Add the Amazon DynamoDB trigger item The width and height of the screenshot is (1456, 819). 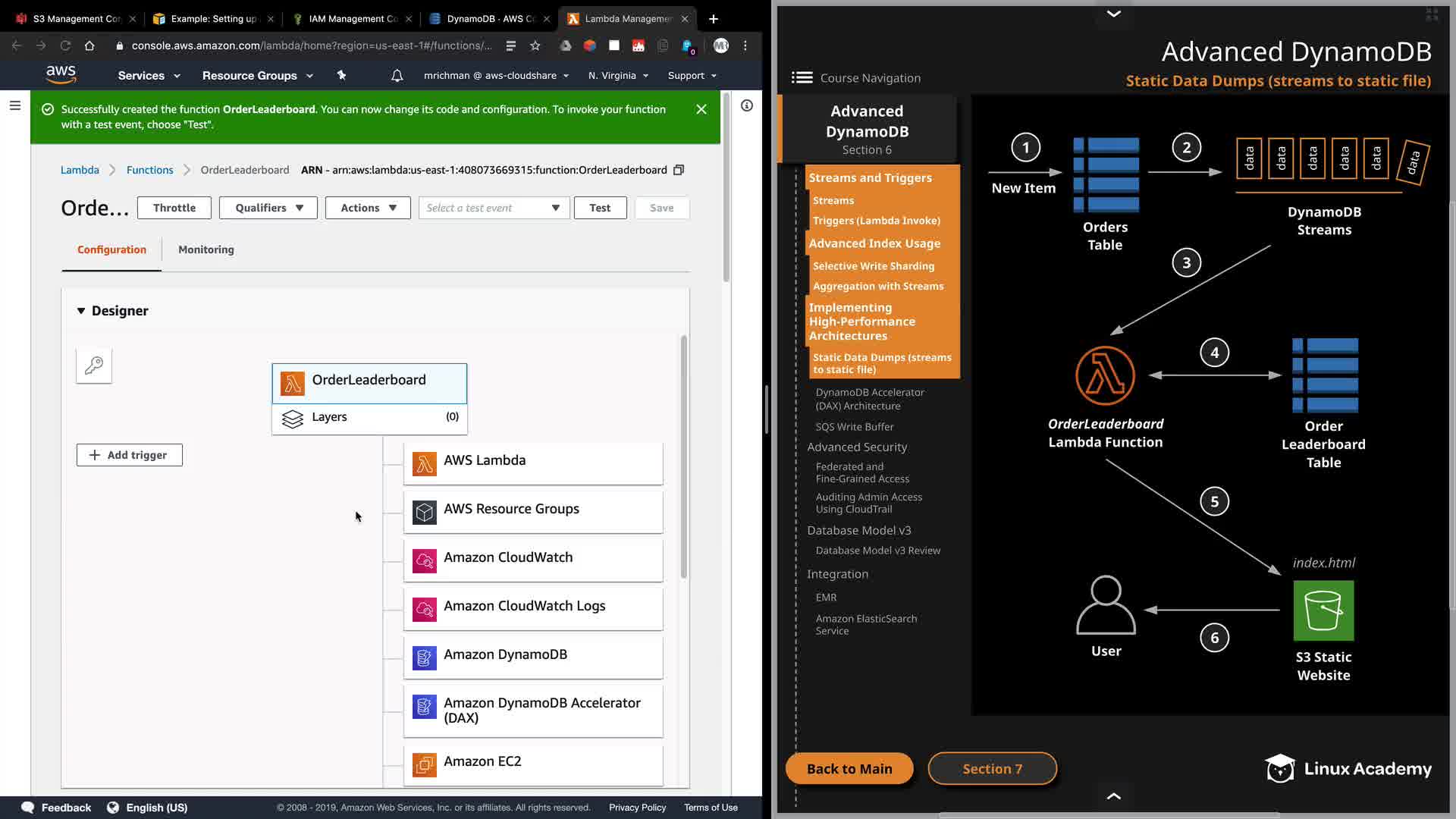(533, 655)
